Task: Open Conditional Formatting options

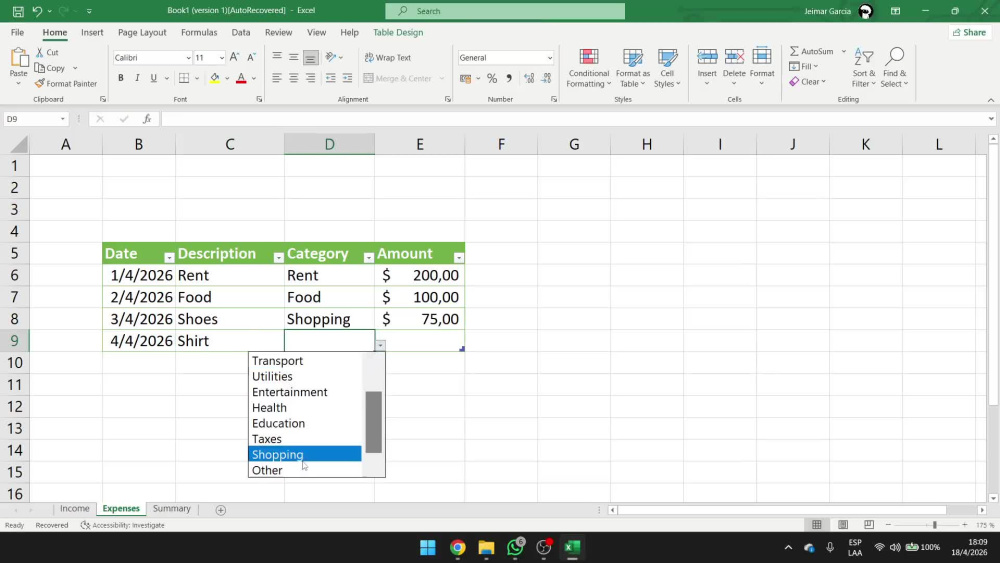Action: tap(589, 68)
